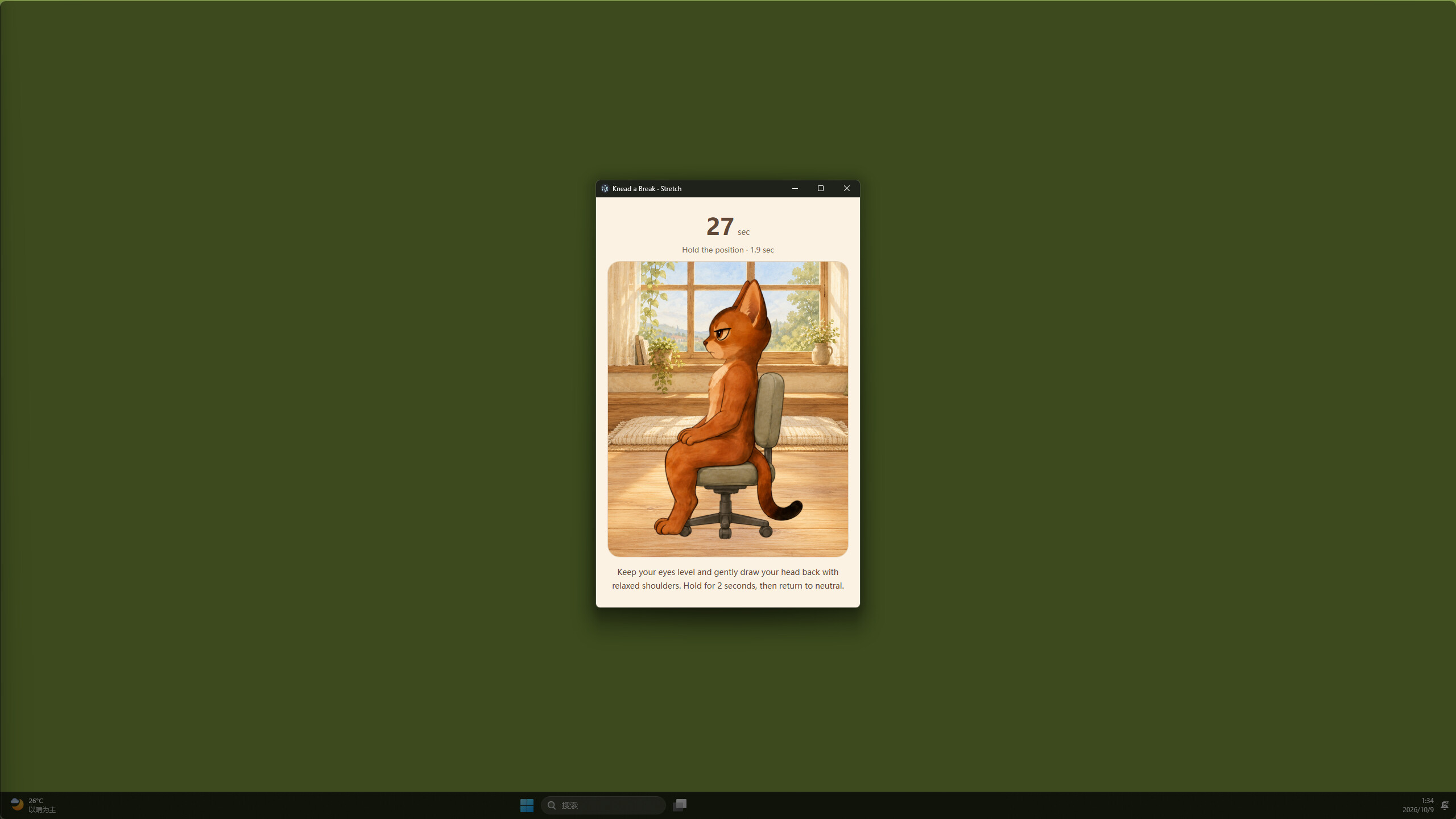Click the Knead a Break app icon in title bar
Screen dimensions: 1456x819
click(x=605, y=188)
